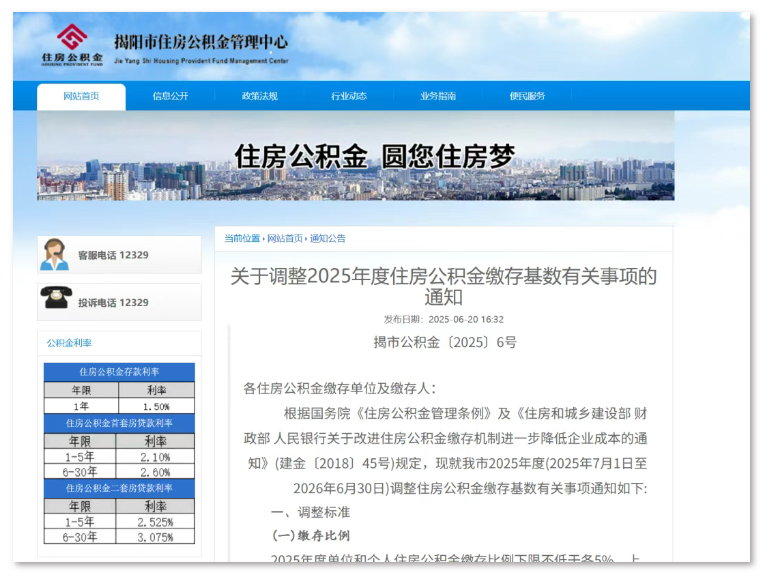Open the 信息公开 navigation menu

coord(170,97)
